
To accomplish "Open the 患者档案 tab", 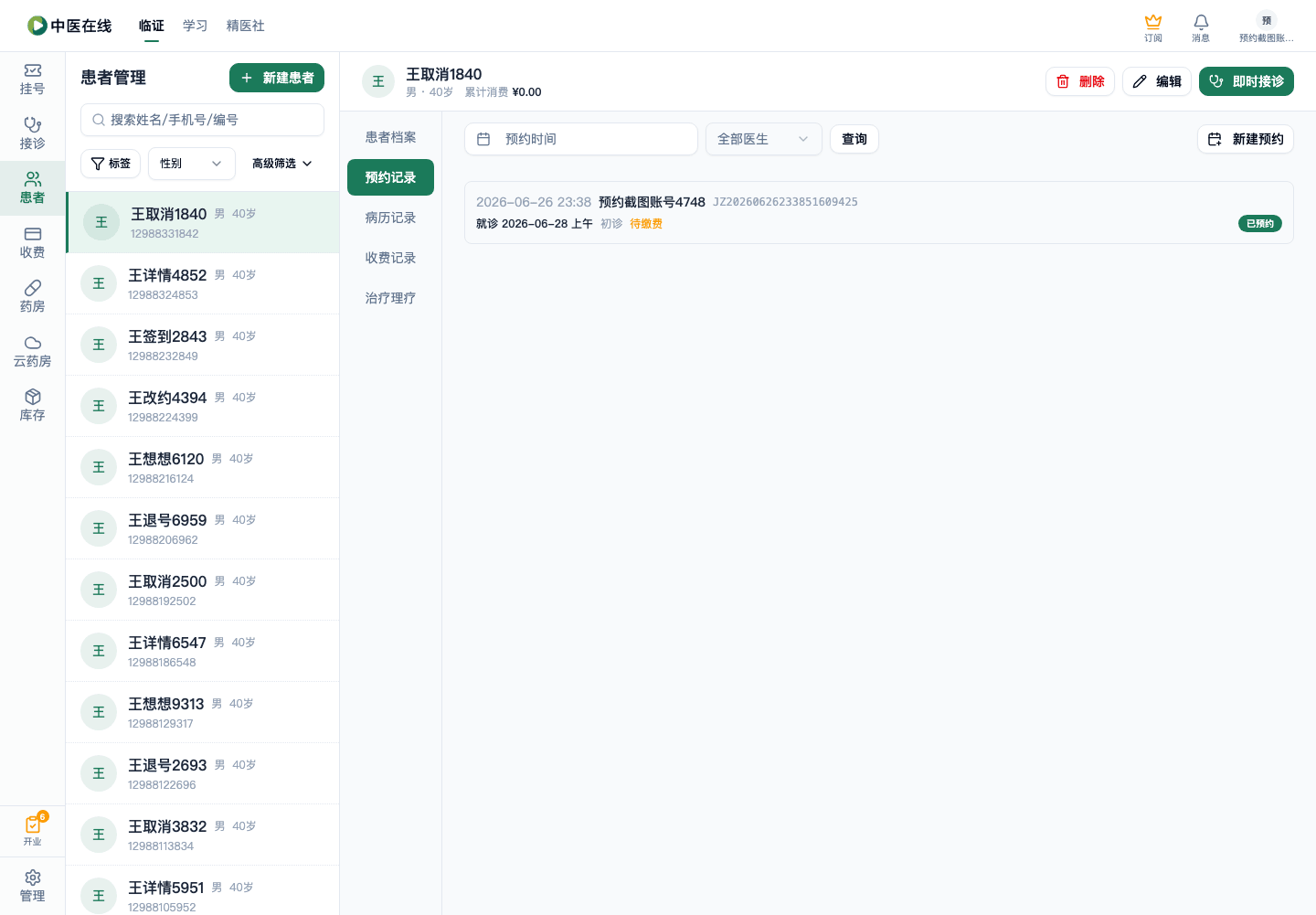I will [x=390, y=137].
